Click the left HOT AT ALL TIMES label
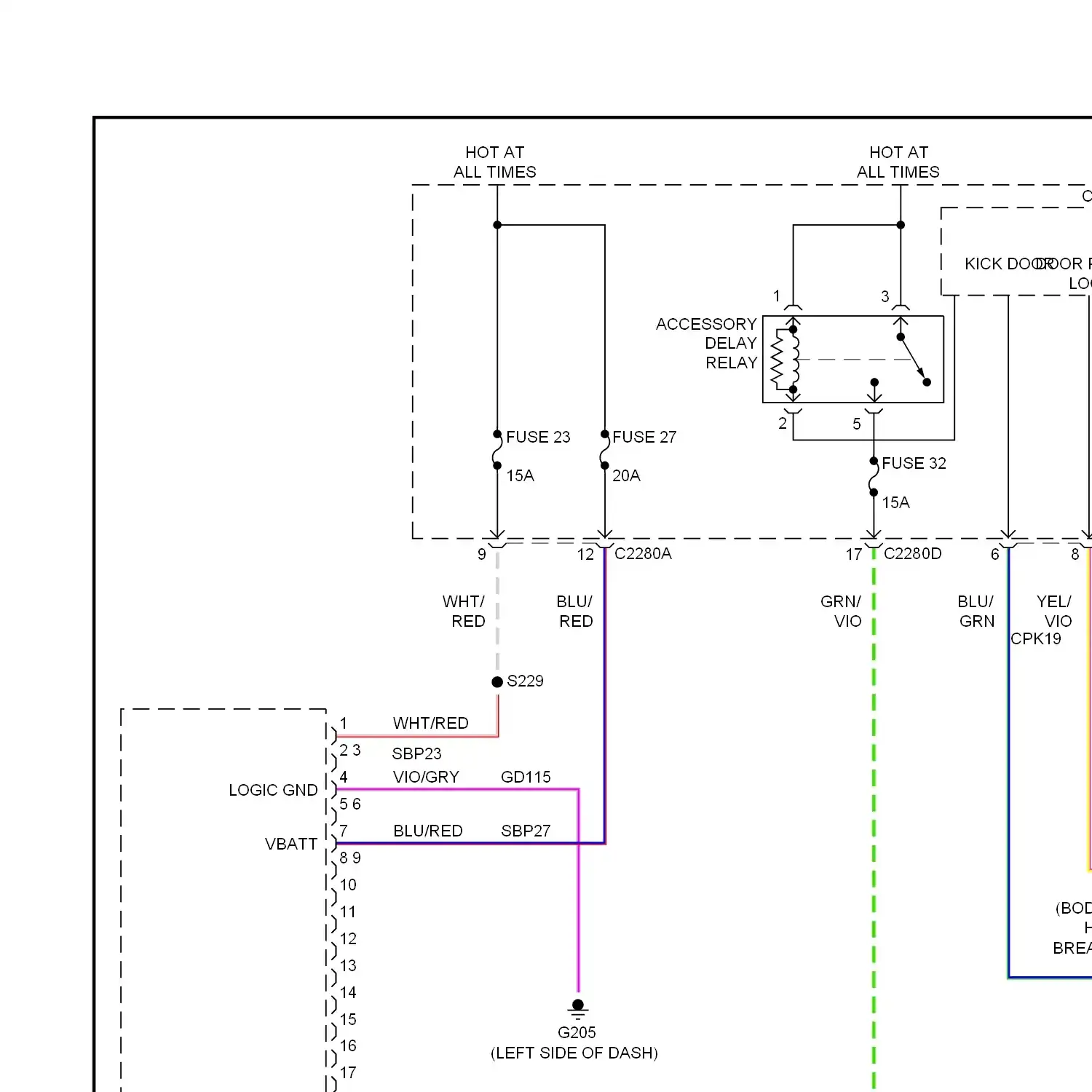 494,162
